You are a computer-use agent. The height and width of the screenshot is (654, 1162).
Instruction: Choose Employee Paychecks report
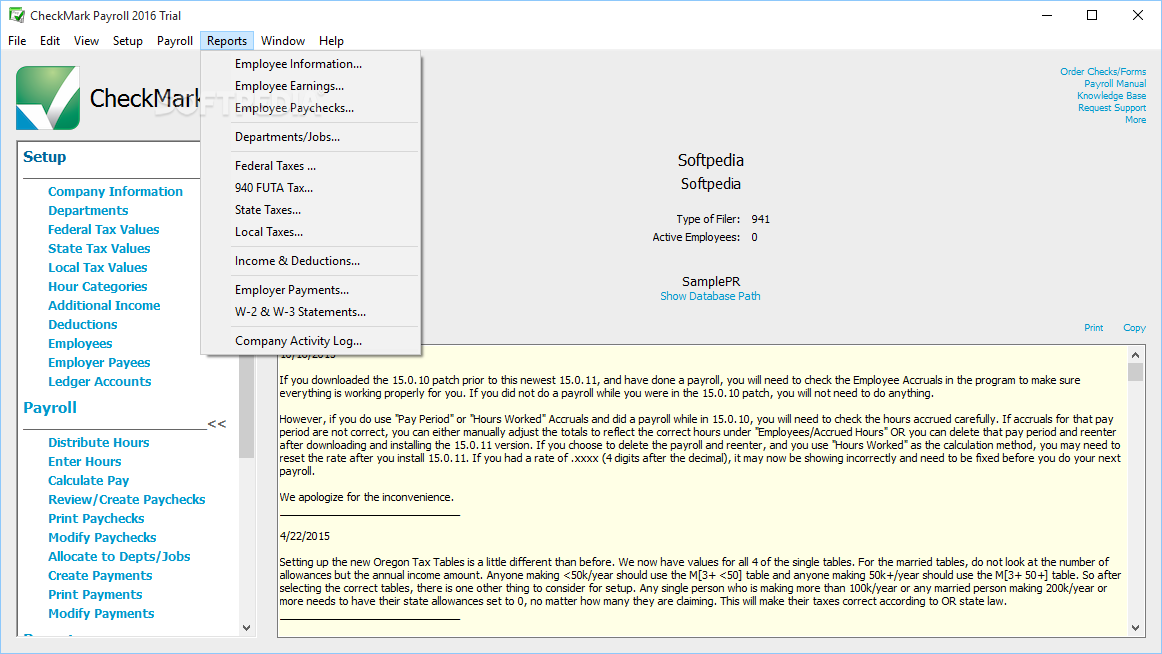point(311,108)
